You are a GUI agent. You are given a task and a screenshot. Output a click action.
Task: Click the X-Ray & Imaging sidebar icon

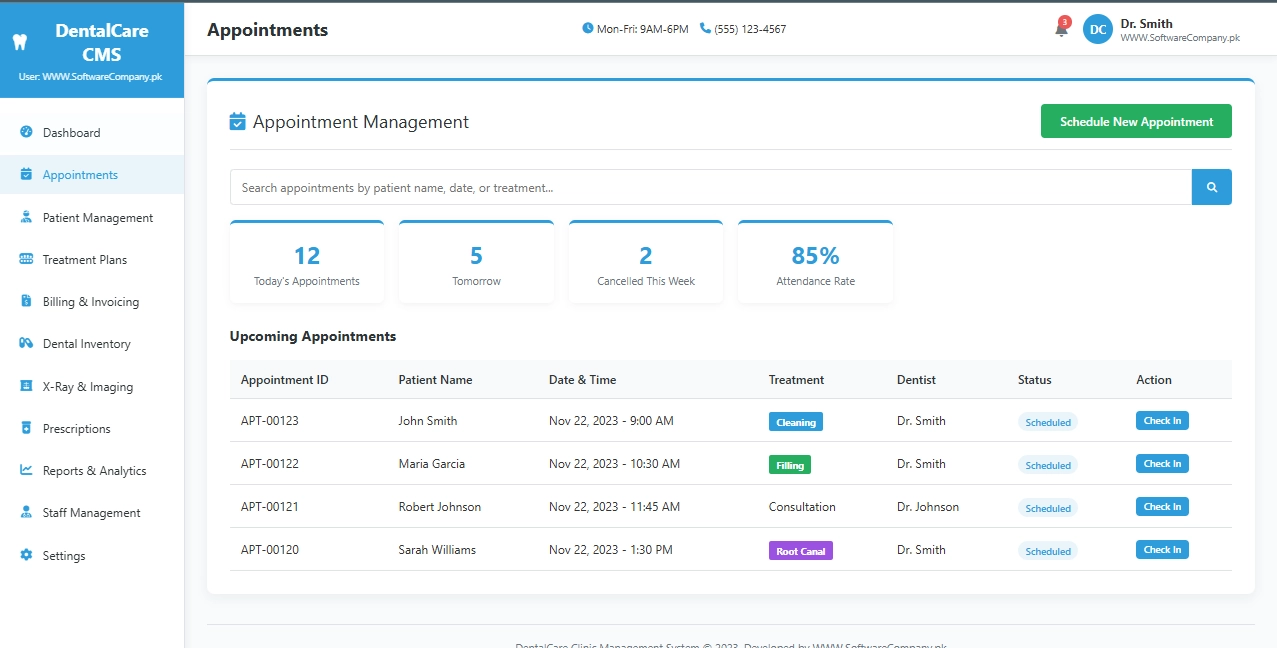pyautogui.click(x=26, y=386)
